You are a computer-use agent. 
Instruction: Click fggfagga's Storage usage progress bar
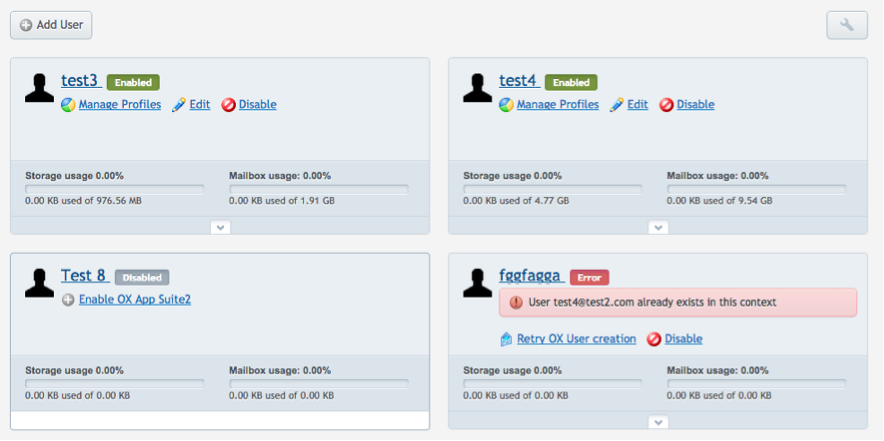click(x=552, y=384)
